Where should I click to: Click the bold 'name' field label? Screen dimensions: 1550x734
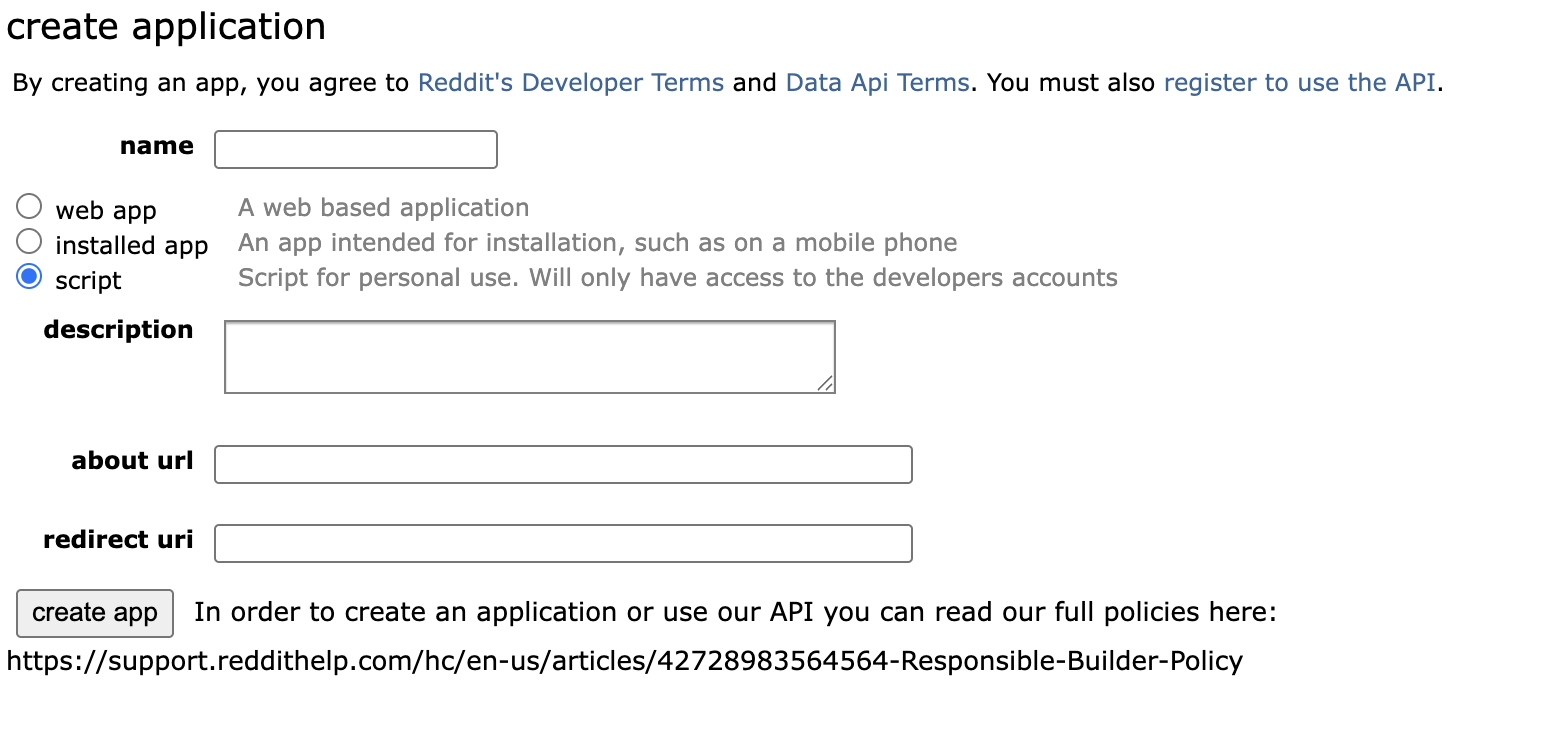click(156, 146)
